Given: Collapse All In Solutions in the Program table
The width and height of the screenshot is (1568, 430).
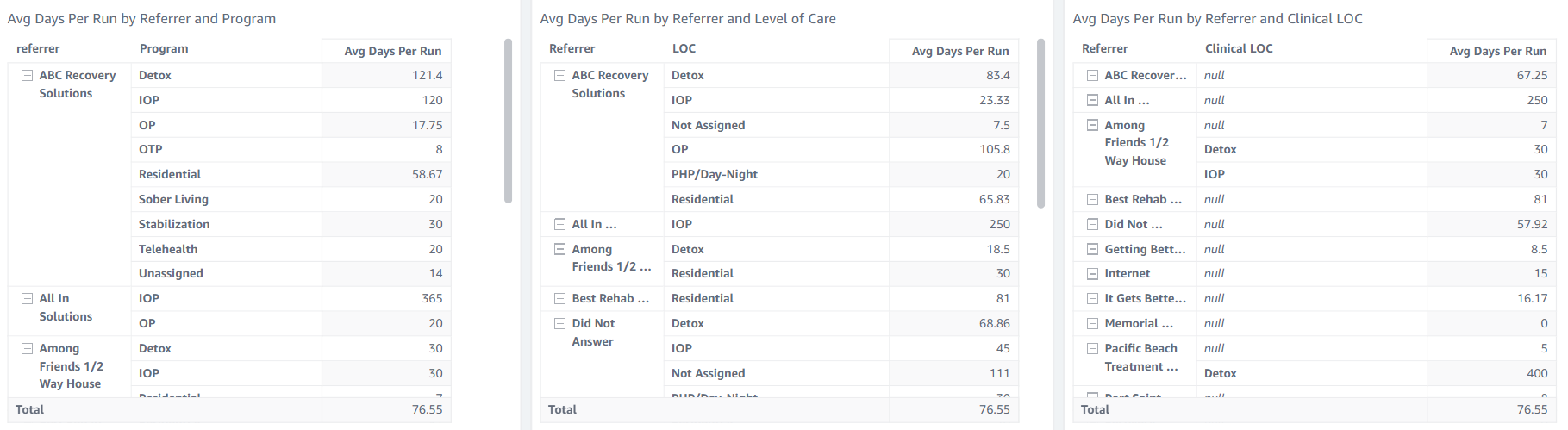Looking at the screenshot, I should pos(27,299).
